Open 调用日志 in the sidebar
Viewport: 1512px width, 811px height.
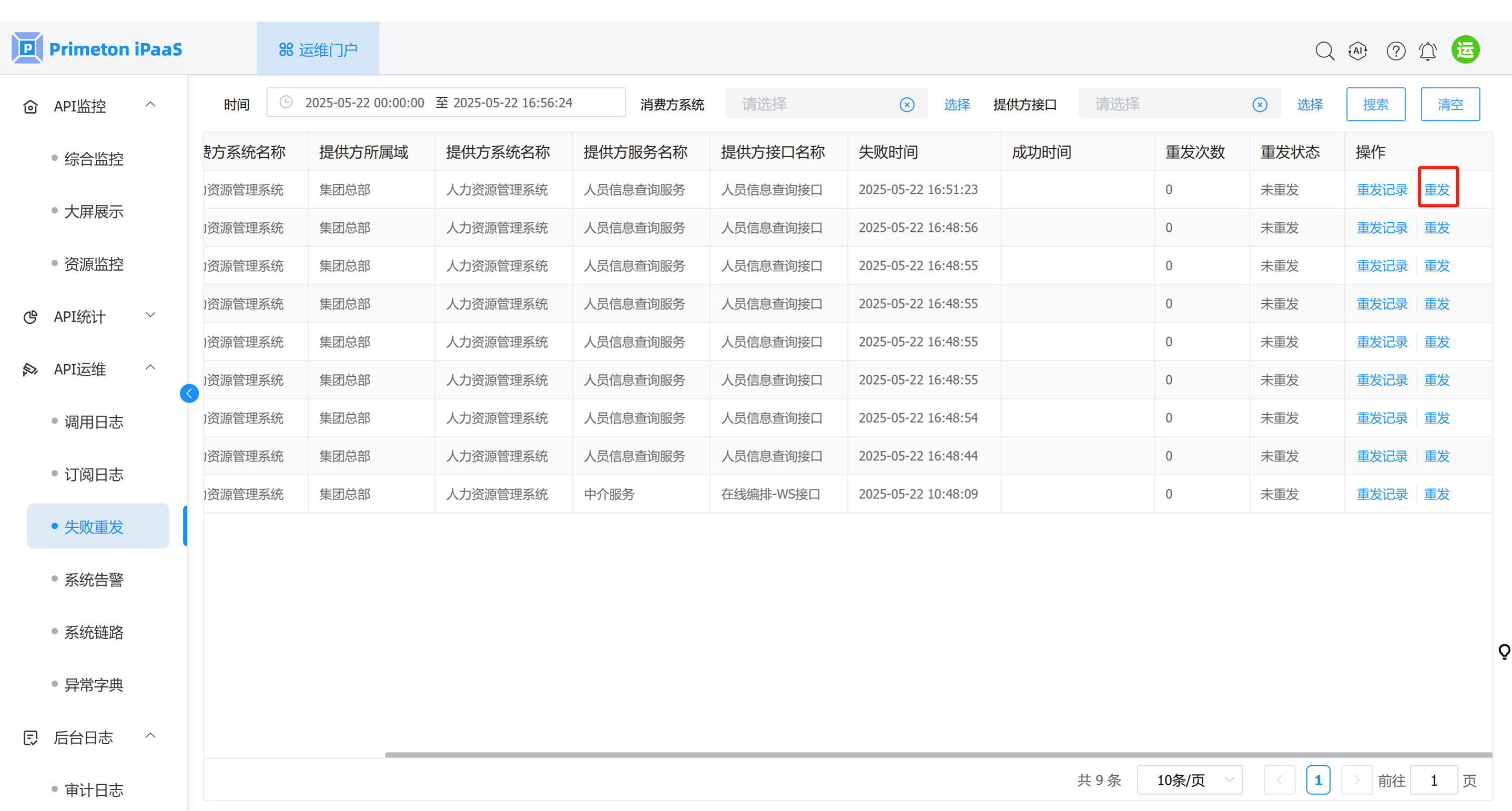click(94, 422)
